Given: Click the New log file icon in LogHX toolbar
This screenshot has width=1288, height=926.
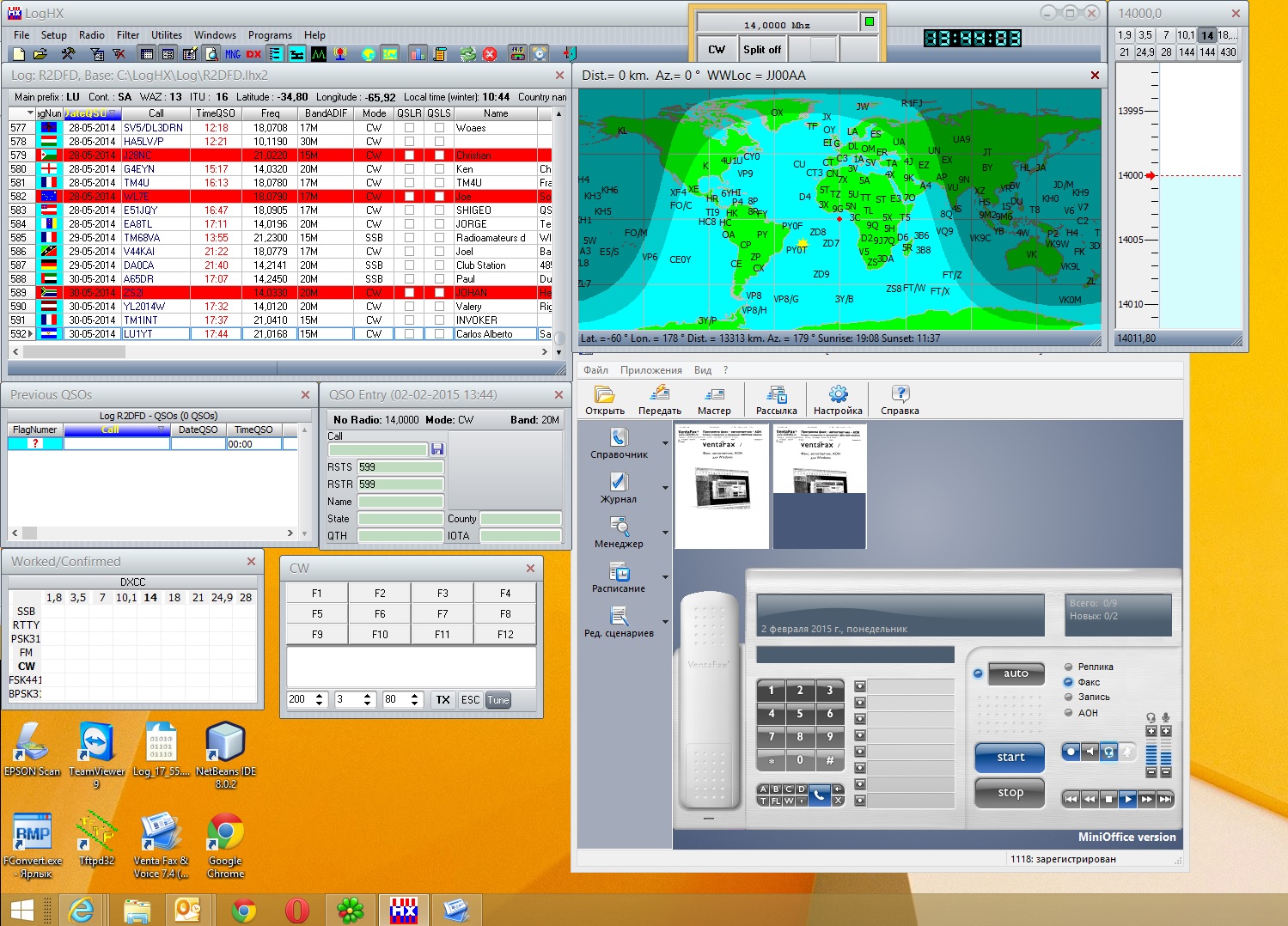Looking at the screenshot, I should tap(18, 53).
